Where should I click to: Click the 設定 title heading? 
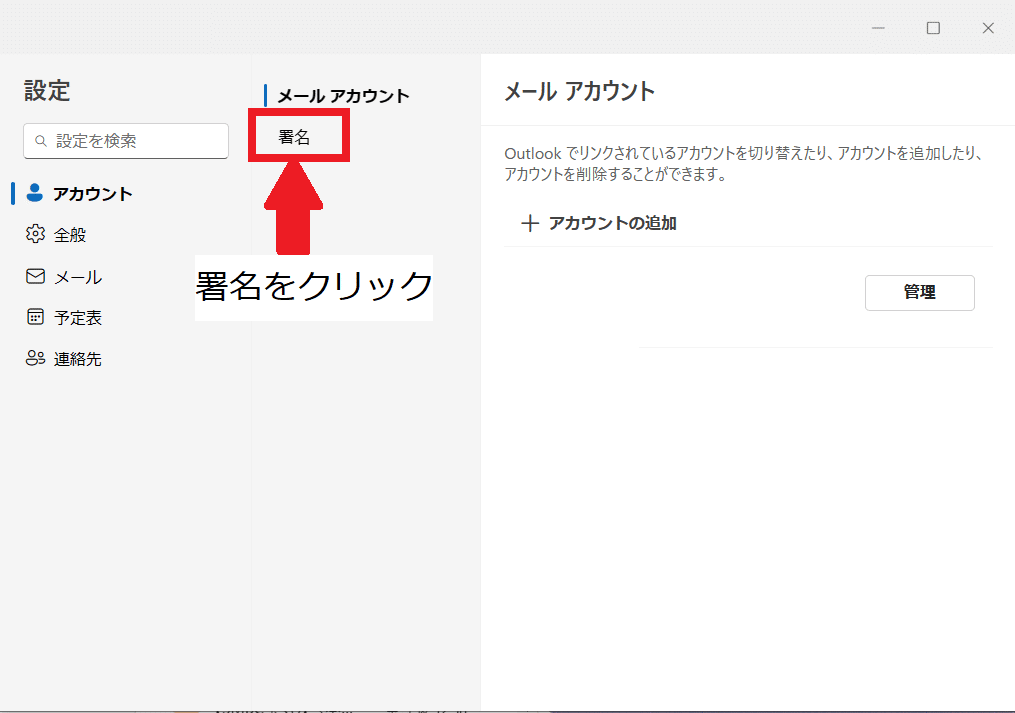[x=47, y=91]
